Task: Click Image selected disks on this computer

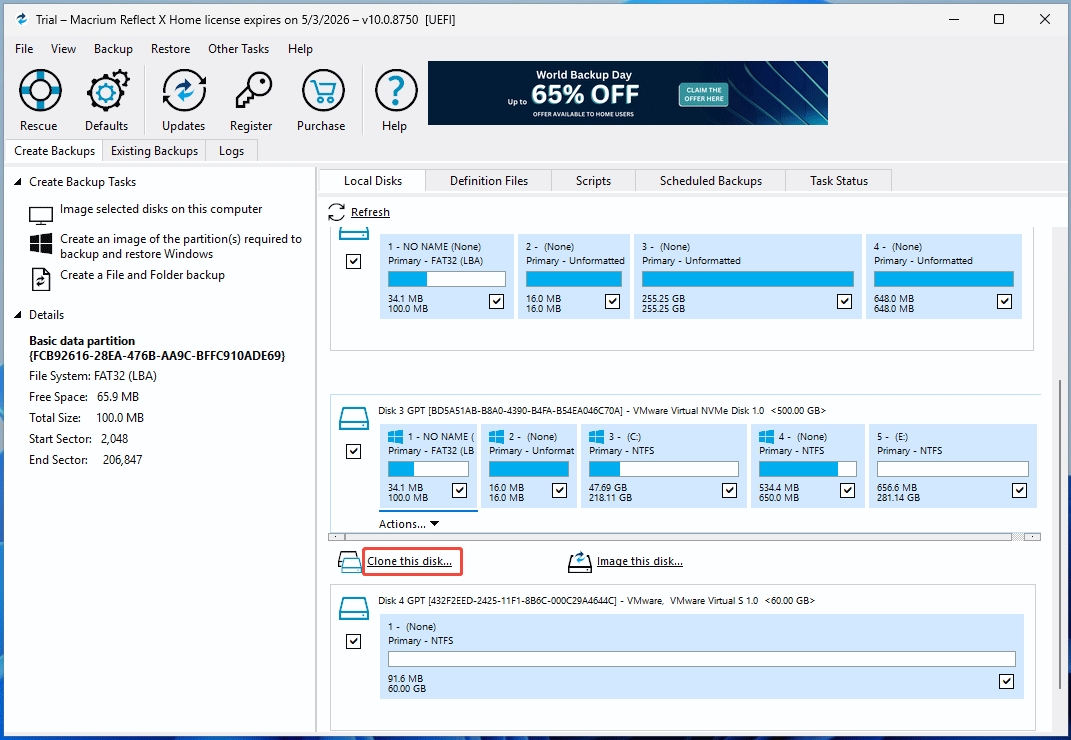Action: [161, 209]
